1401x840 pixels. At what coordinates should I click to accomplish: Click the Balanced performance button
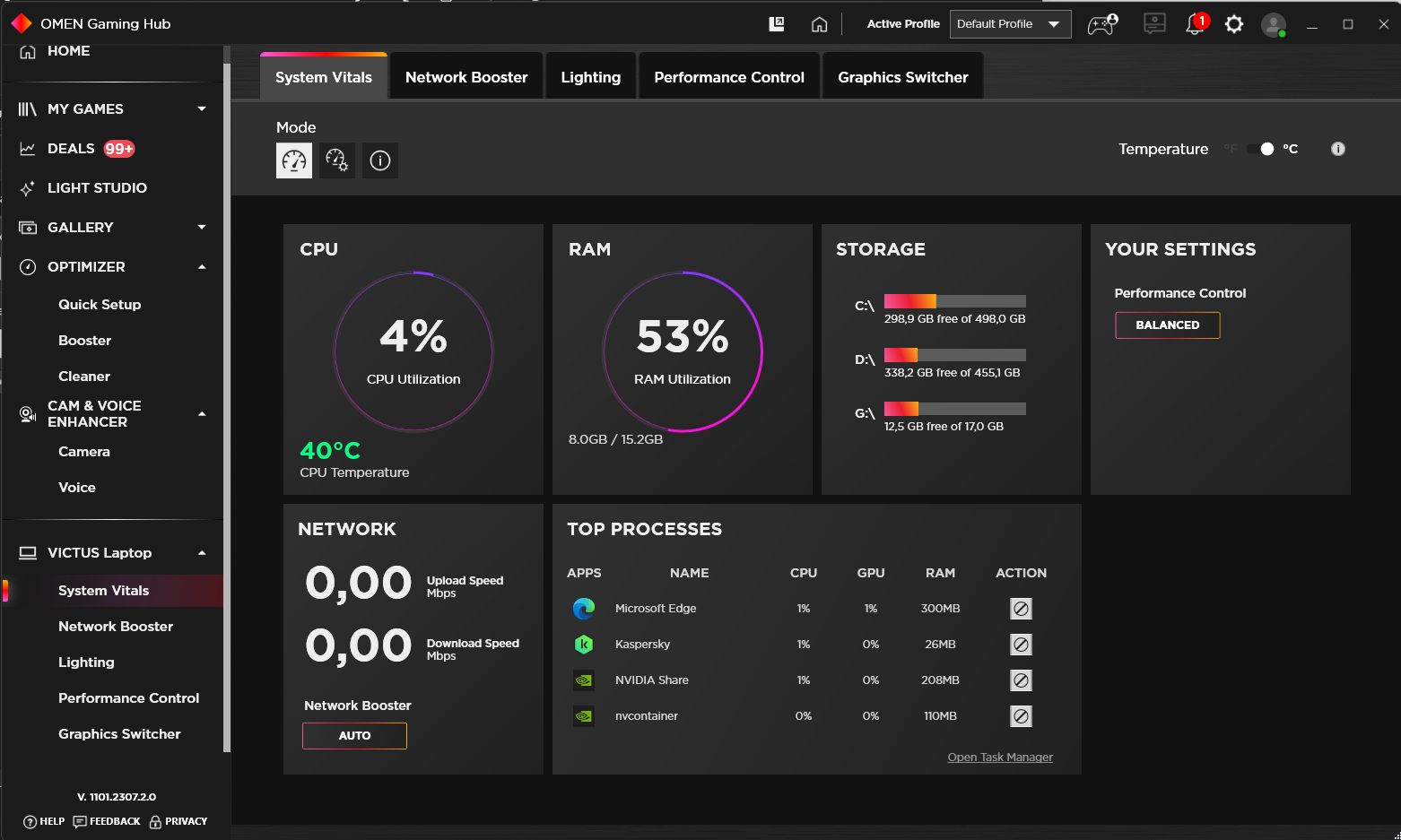pyautogui.click(x=1168, y=325)
